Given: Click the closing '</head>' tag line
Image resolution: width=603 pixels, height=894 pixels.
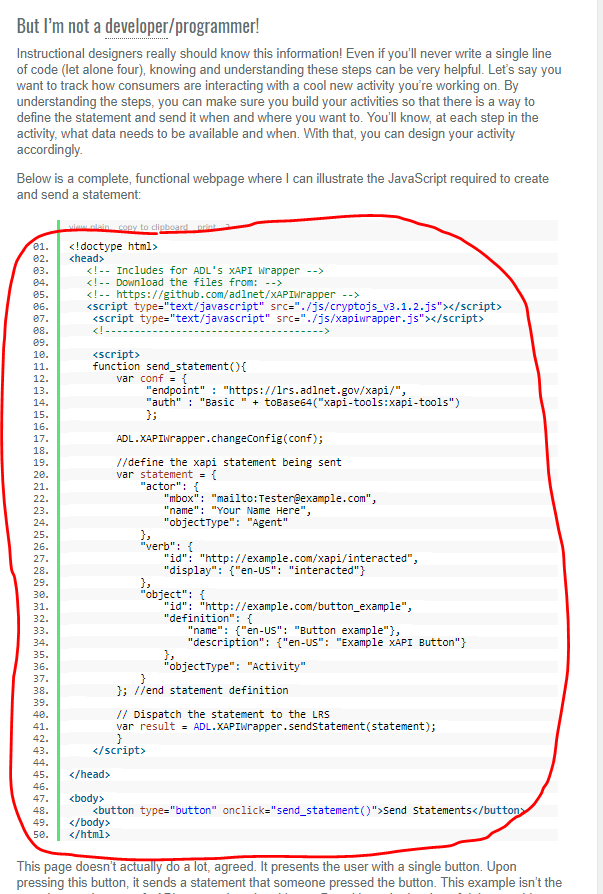Looking at the screenshot, I should 89,773.
